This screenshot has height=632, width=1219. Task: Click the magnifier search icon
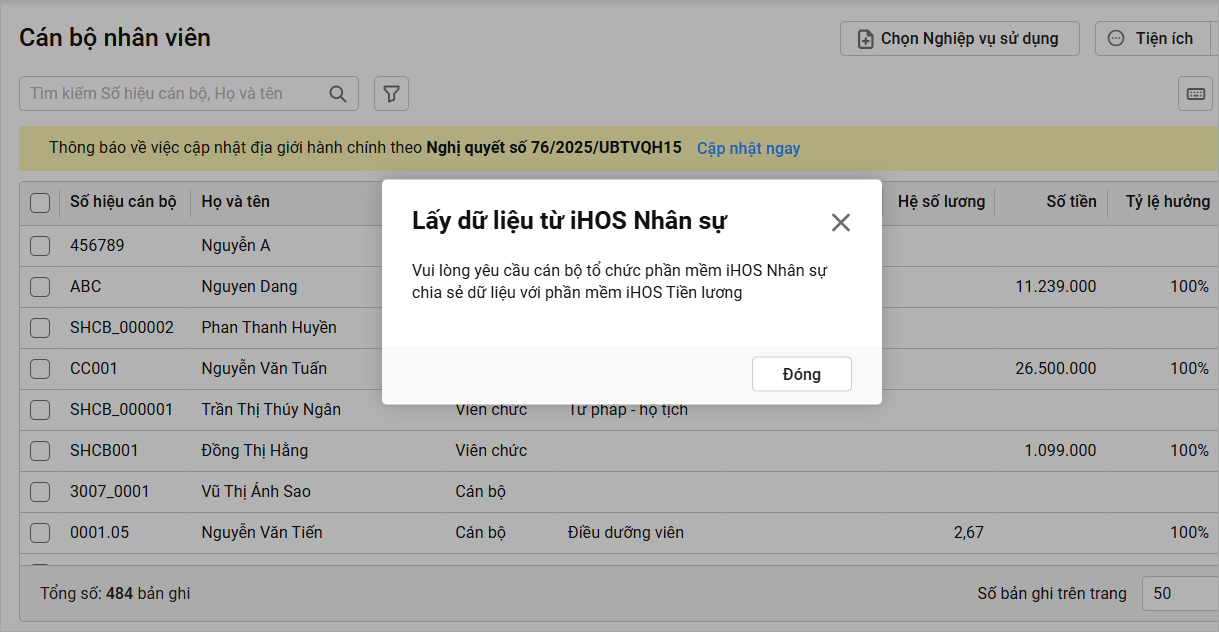338,94
